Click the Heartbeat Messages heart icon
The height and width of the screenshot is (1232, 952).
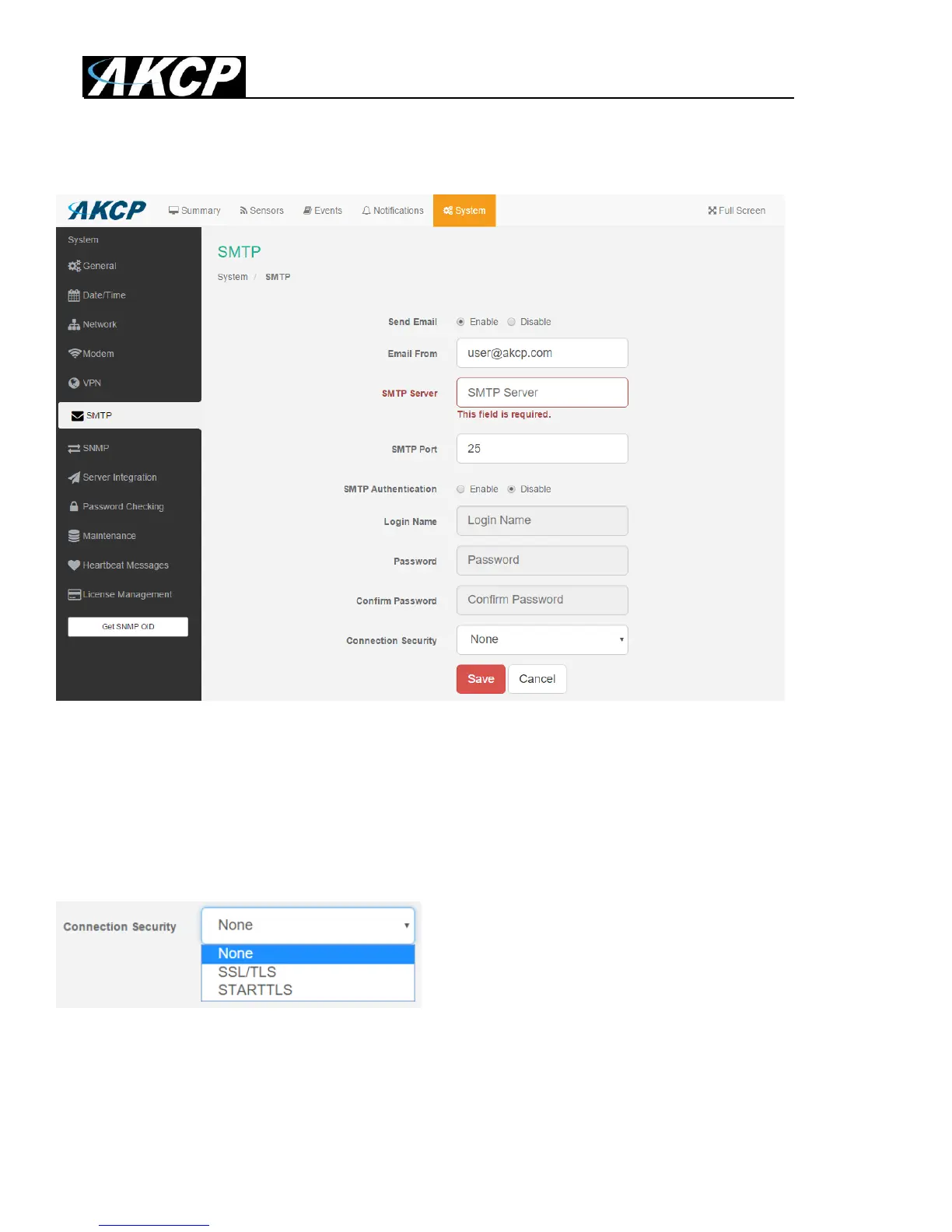pos(74,565)
